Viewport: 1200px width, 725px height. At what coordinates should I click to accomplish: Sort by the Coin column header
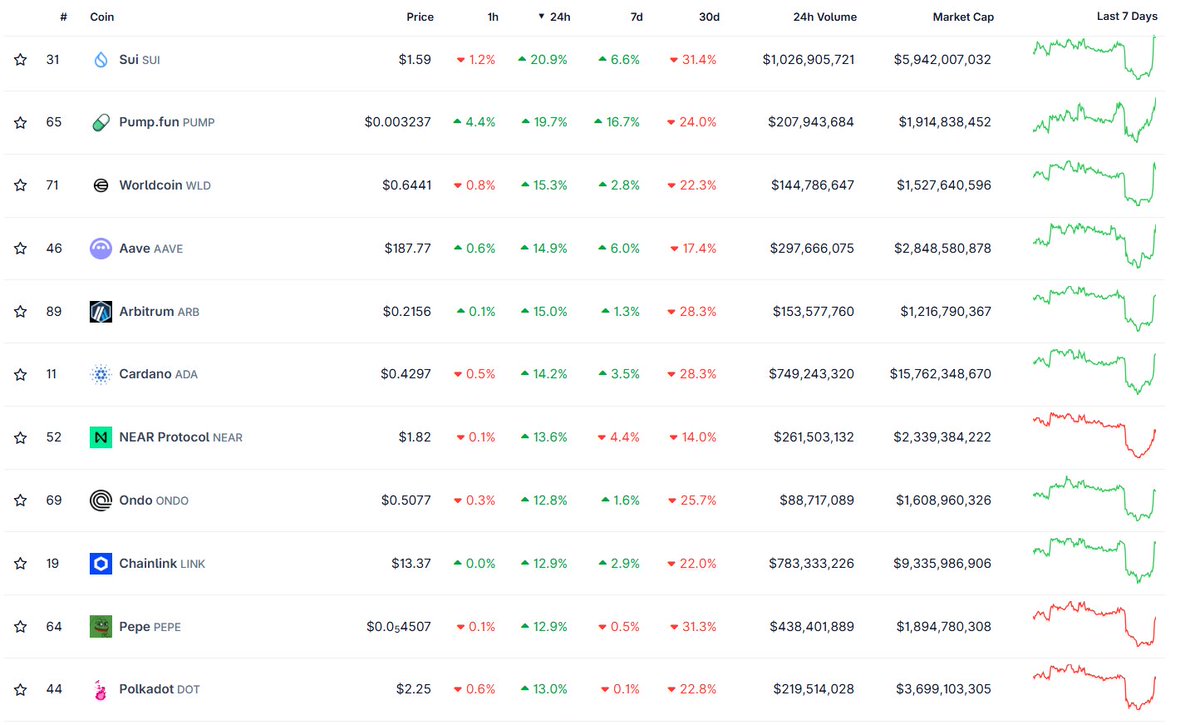(102, 17)
